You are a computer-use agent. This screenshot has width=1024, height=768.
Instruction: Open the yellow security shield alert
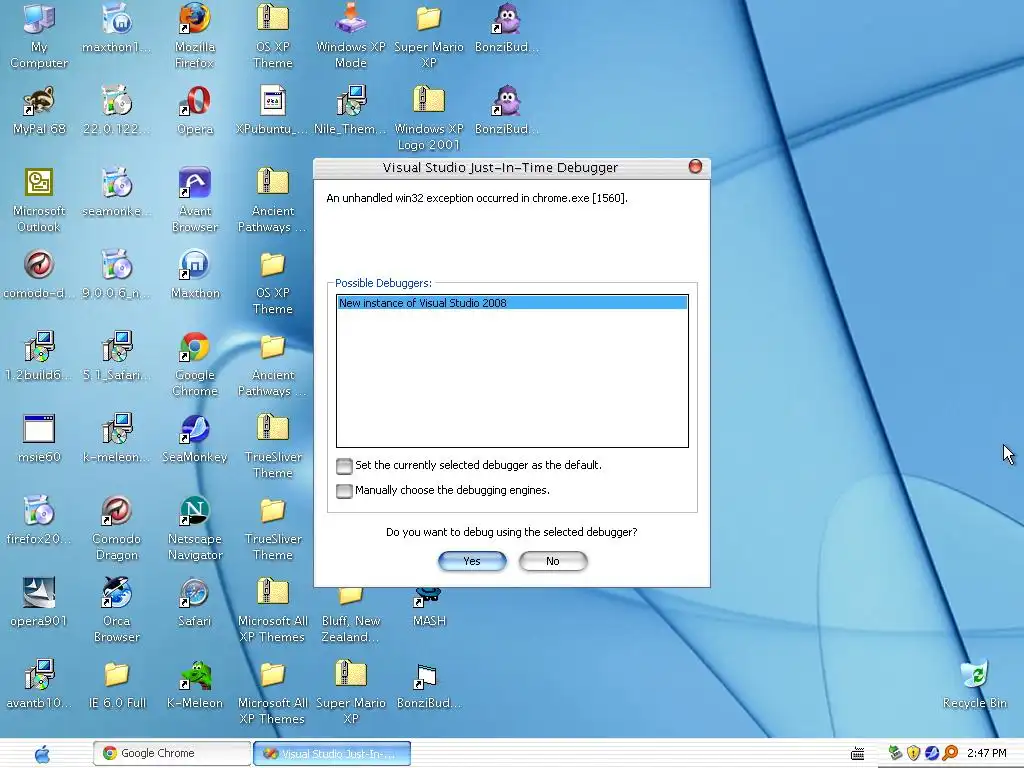pos(914,753)
